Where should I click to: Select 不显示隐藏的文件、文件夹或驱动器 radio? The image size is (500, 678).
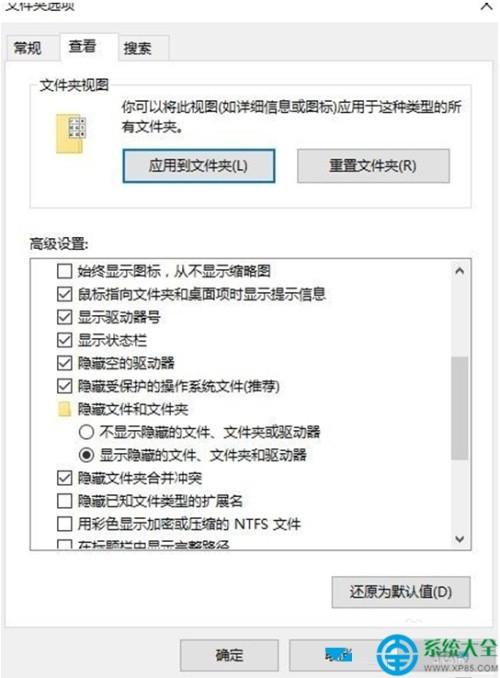(87, 432)
